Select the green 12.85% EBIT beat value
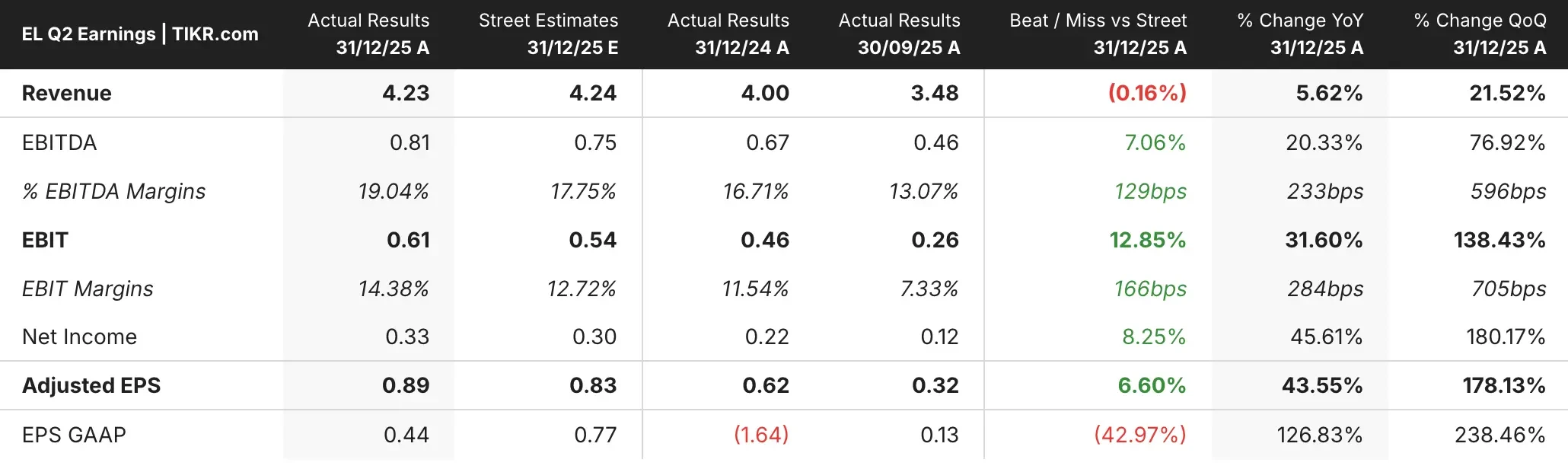The width and height of the screenshot is (1568, 469). pyautogui.click(x=1147, y=240)
